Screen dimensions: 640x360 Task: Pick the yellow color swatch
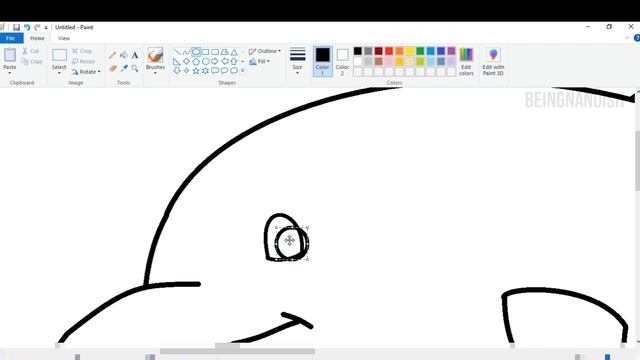tap(410, 51)
